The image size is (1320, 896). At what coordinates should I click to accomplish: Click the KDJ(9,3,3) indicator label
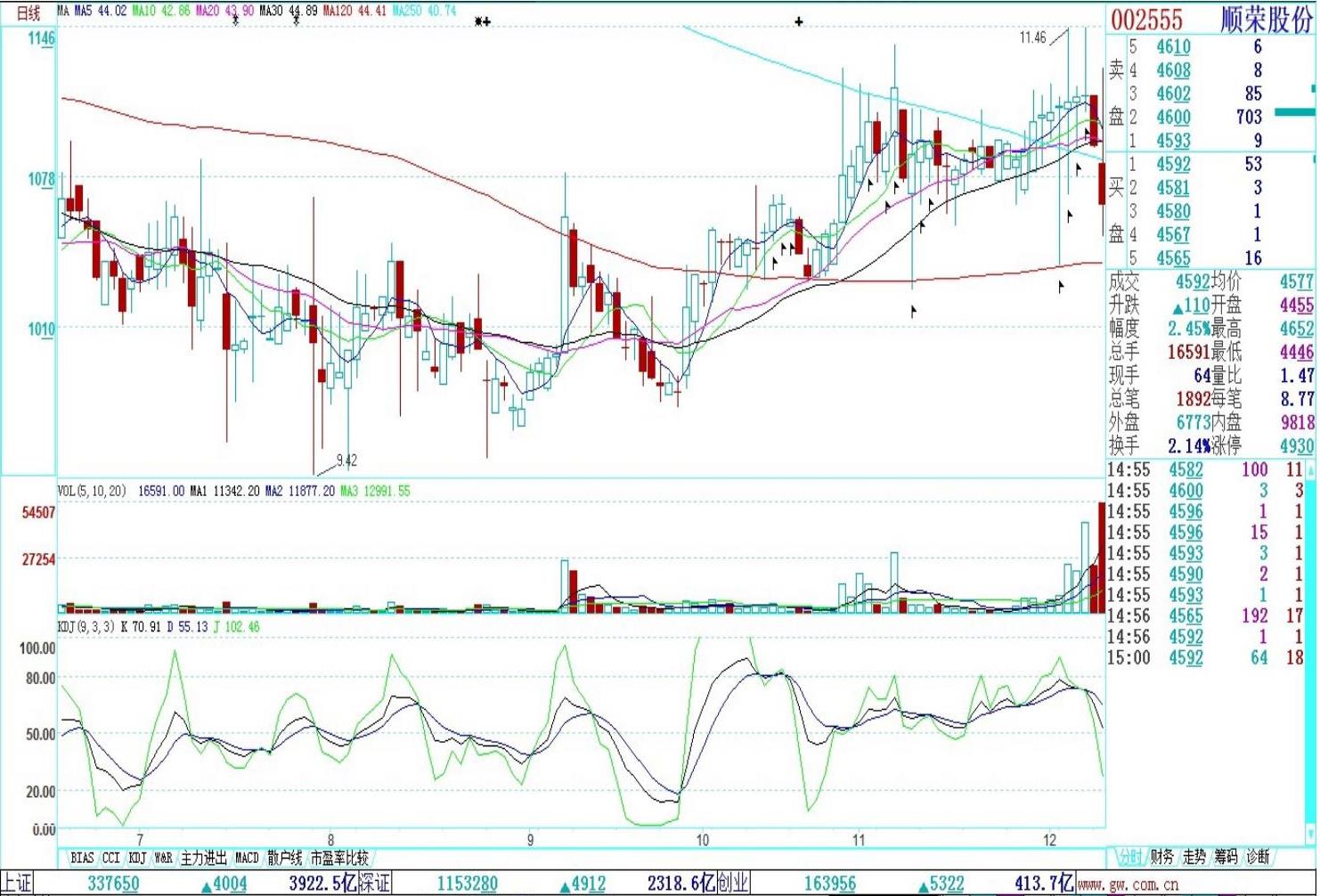tap(86, 627)
